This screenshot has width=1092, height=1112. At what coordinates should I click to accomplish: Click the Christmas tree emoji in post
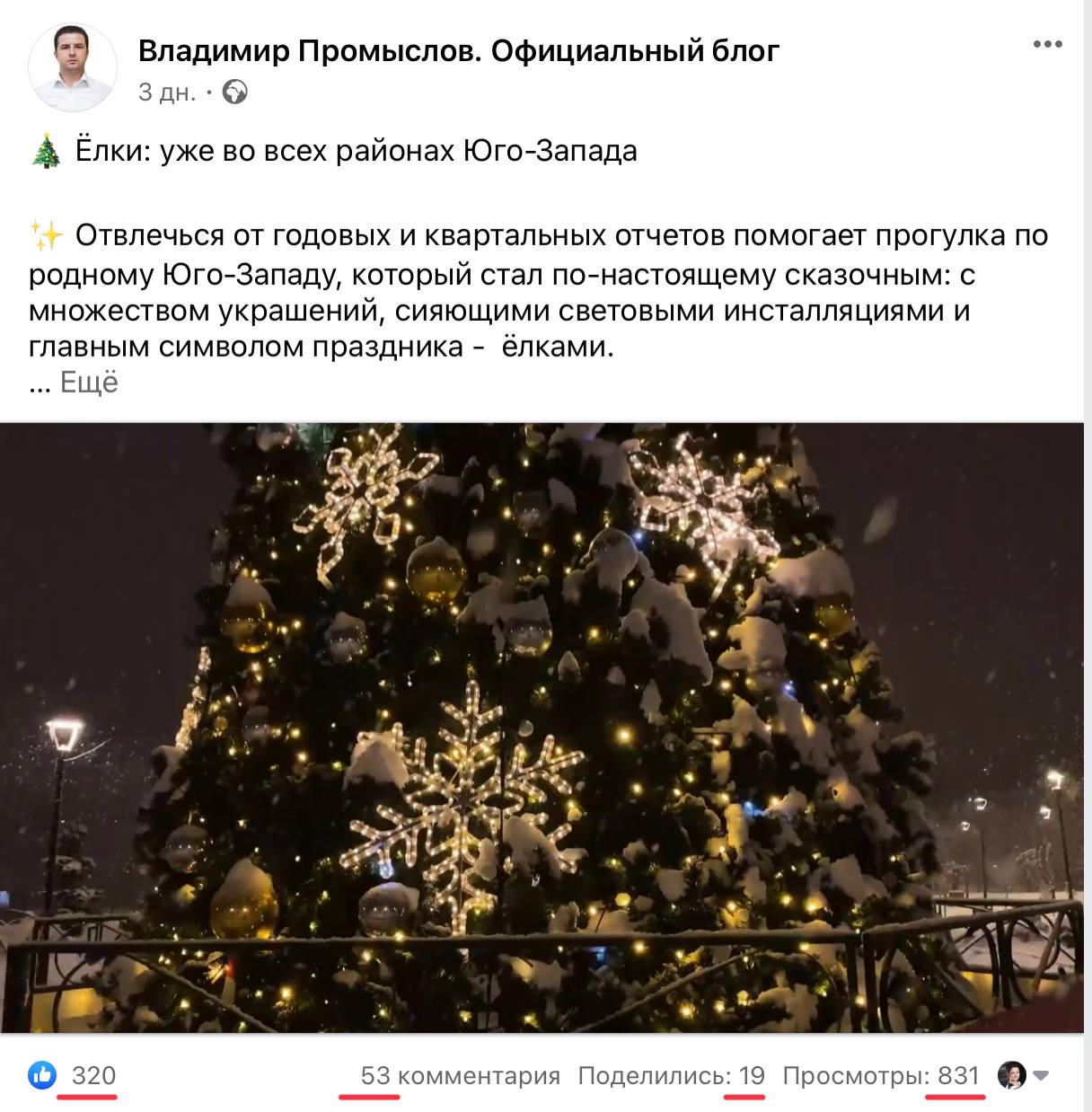[x=45, y=152]
